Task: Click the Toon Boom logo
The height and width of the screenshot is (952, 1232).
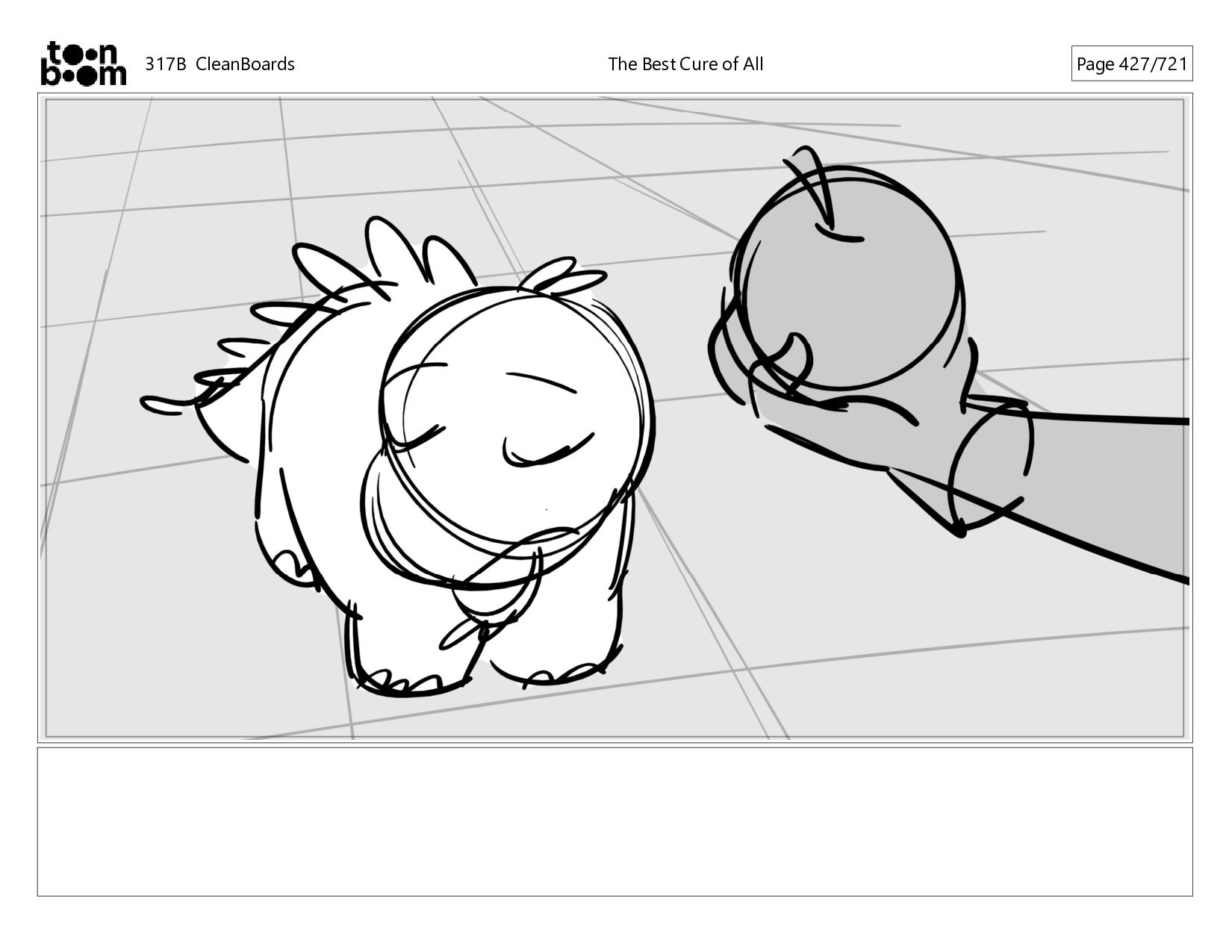Action: point(83,63)
